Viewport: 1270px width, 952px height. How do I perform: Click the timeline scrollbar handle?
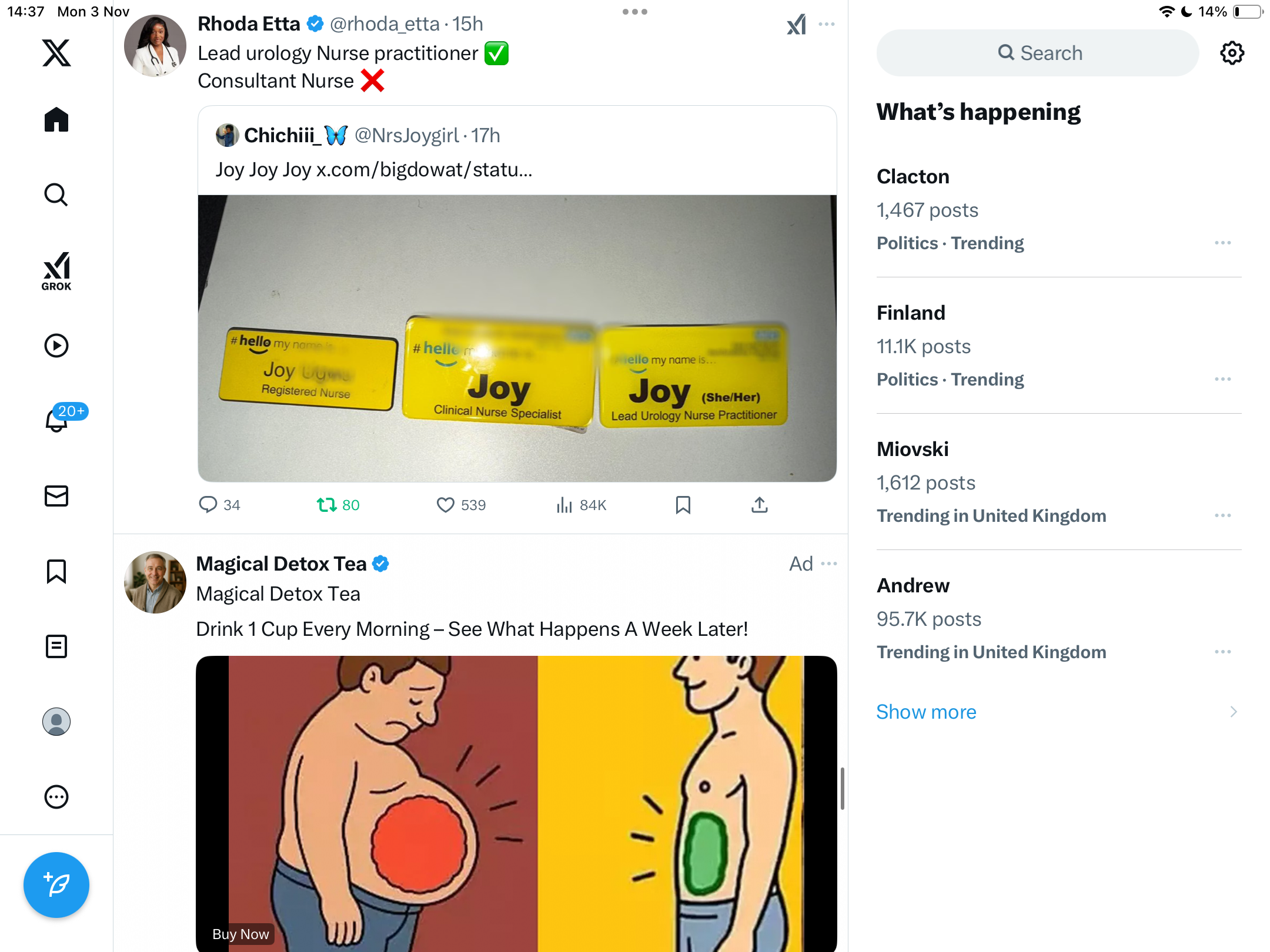(x=842, y=789)
